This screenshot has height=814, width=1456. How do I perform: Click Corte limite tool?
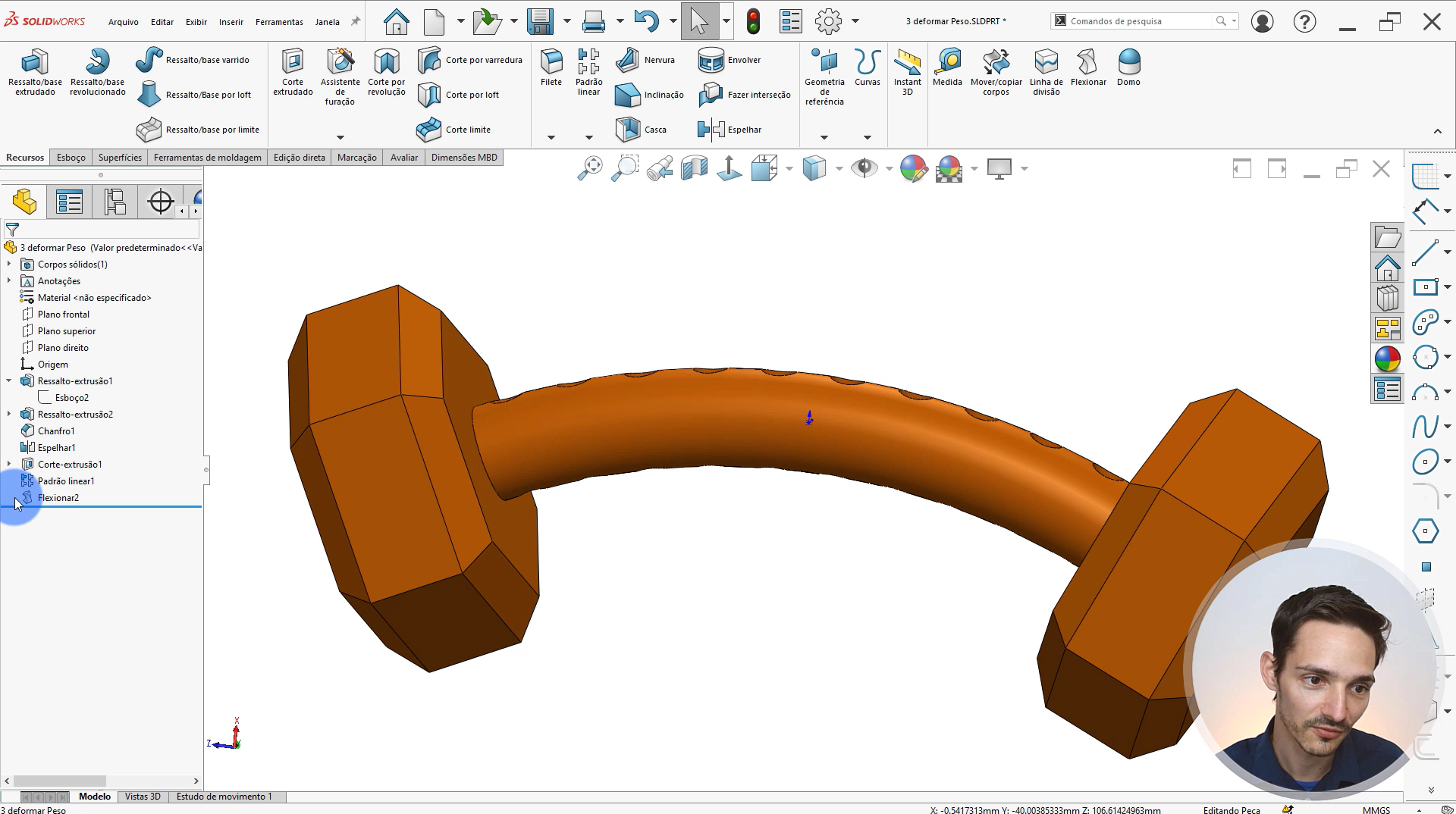(x=453, y=130)
